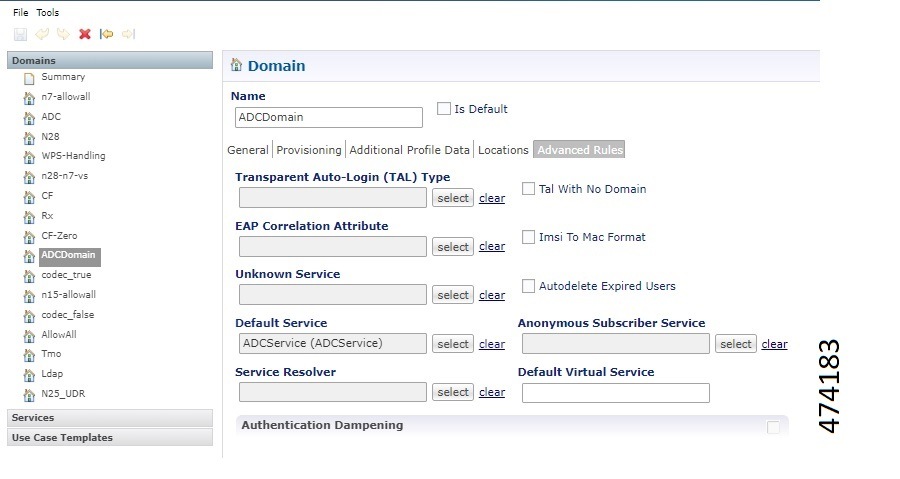The height and width of the screenshot is (479, 900).
Task: Enable the Is Default checkbox
Action: [444, 109]
